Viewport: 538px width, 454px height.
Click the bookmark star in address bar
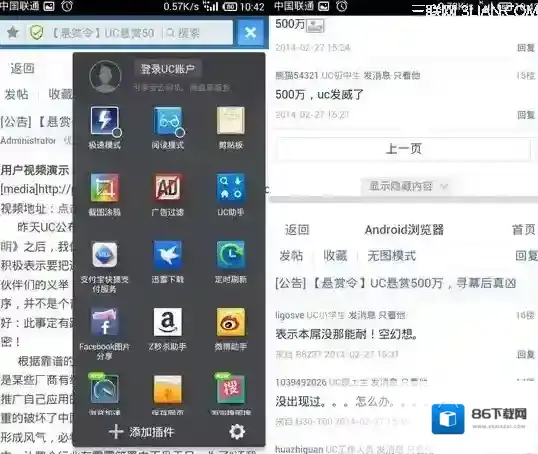click(13, 33)
